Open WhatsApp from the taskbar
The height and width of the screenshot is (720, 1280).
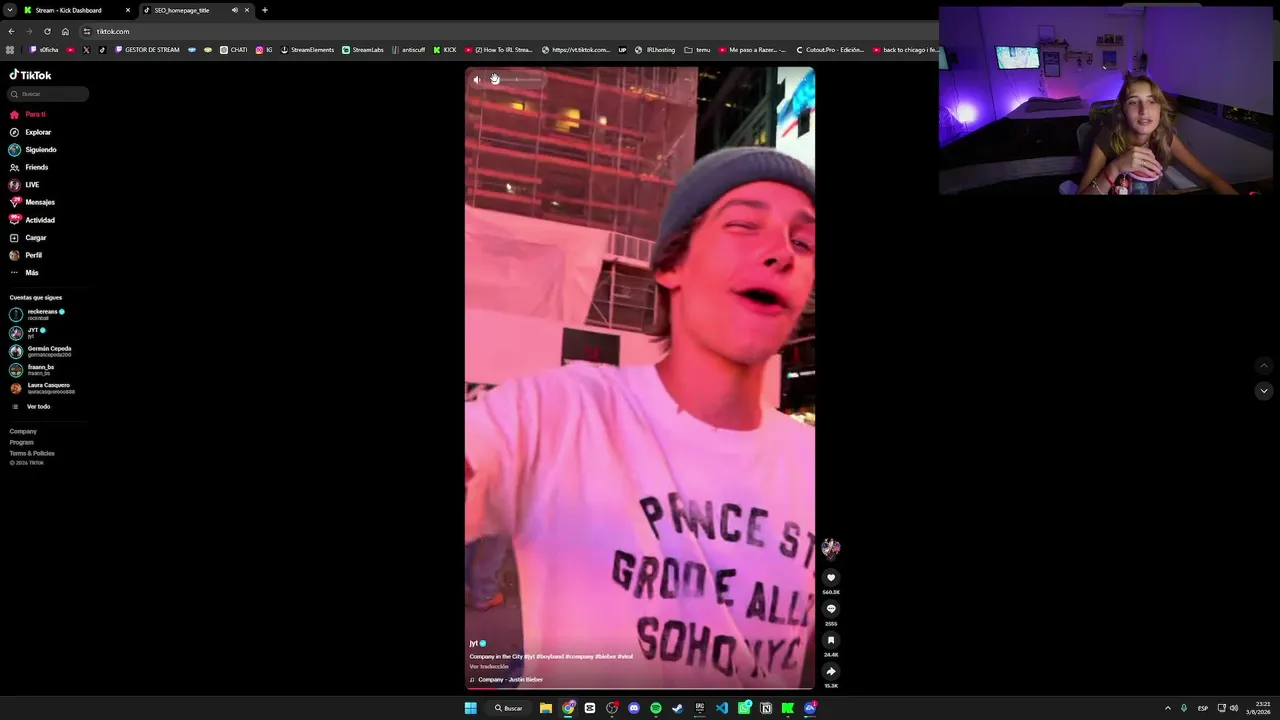click(744, 708)
